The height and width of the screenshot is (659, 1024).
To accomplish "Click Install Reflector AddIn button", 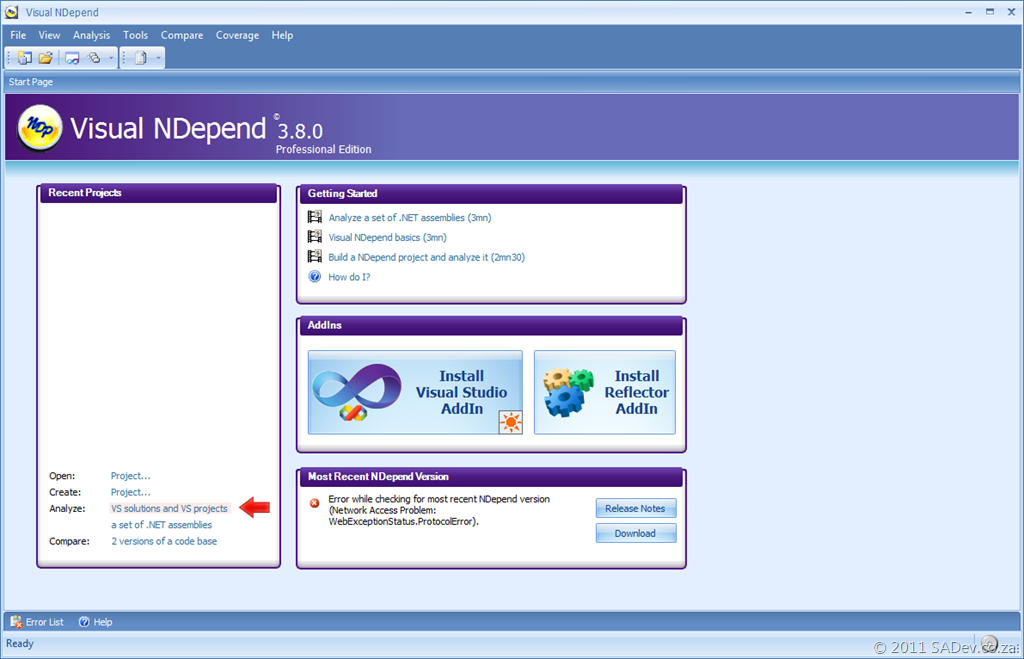I will [x=605, y=392].
